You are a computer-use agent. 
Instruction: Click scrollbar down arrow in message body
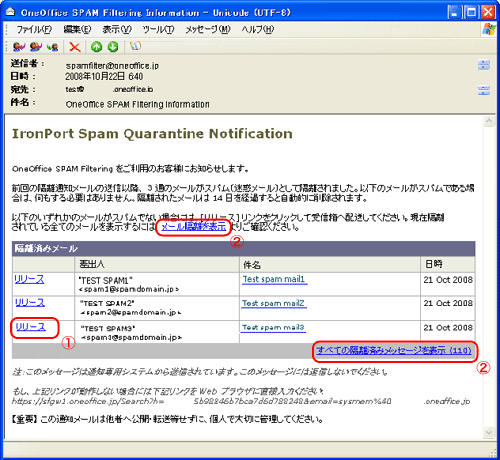coord(489,433)
